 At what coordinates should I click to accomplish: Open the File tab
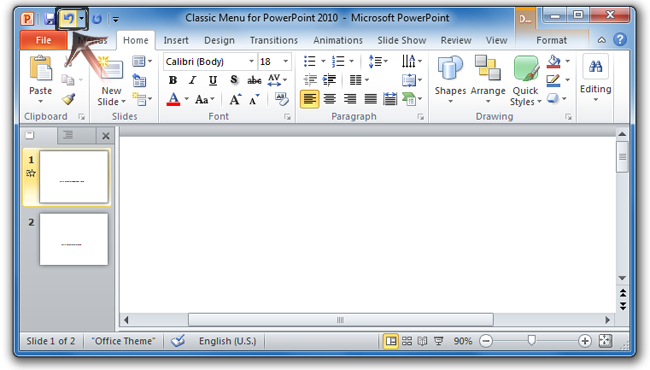[x=44, y=40]
